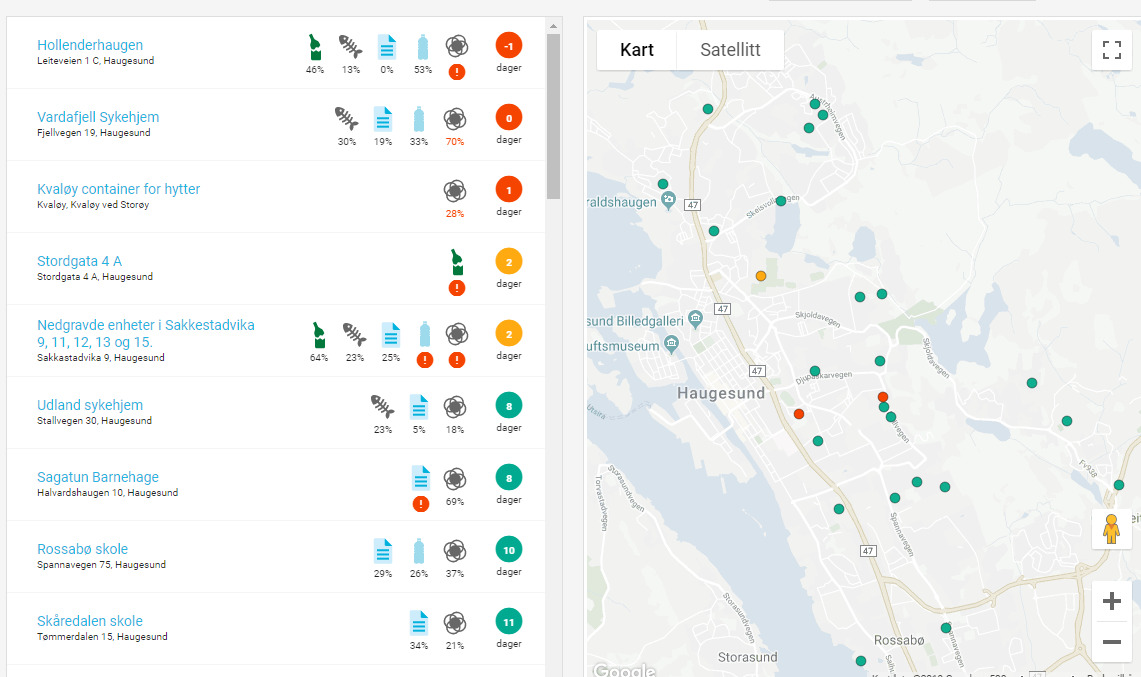The image size is (1141, 677).
Task: Open Skåredalen skole location link
Action: pyautogui.click(x=90, y=621)
